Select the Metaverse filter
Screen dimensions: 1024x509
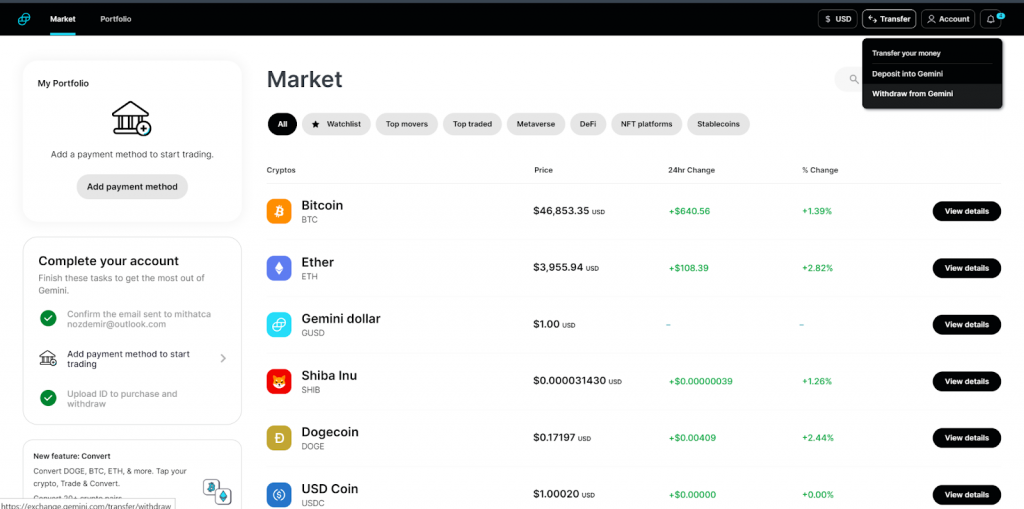tap(536, 123)
